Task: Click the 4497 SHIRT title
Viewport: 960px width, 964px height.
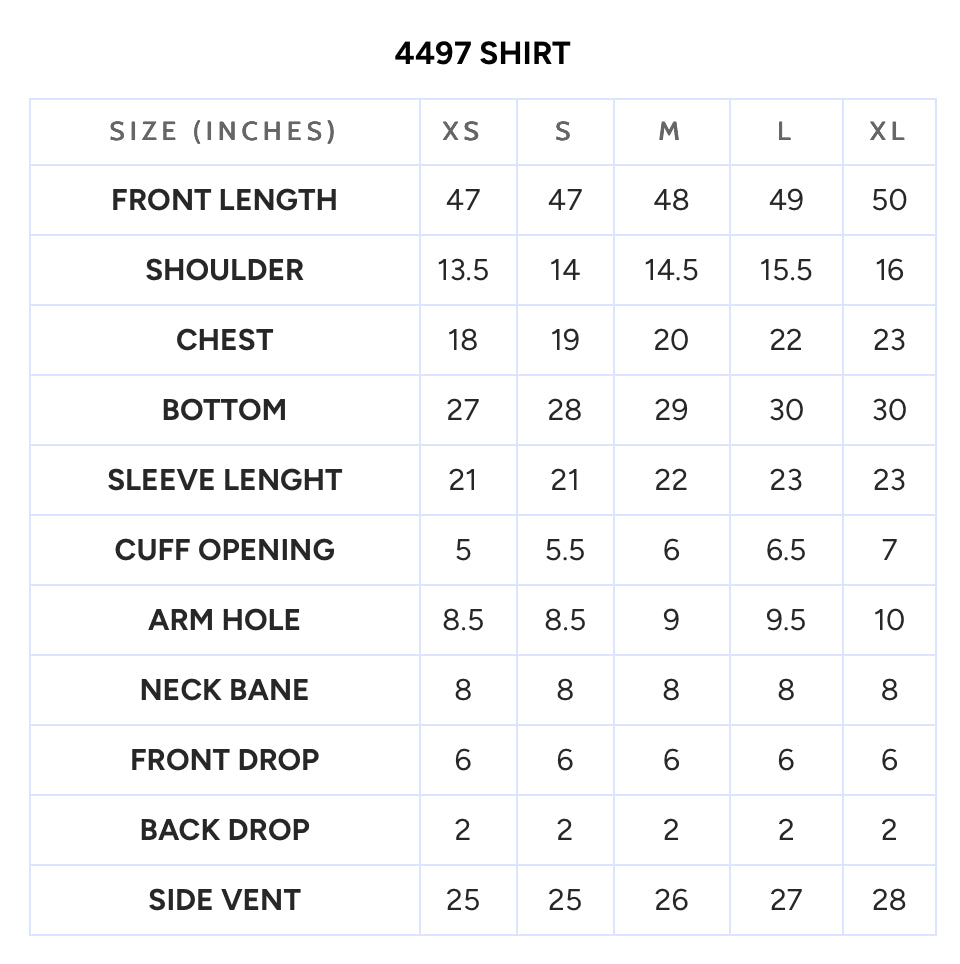Action: 482,53
